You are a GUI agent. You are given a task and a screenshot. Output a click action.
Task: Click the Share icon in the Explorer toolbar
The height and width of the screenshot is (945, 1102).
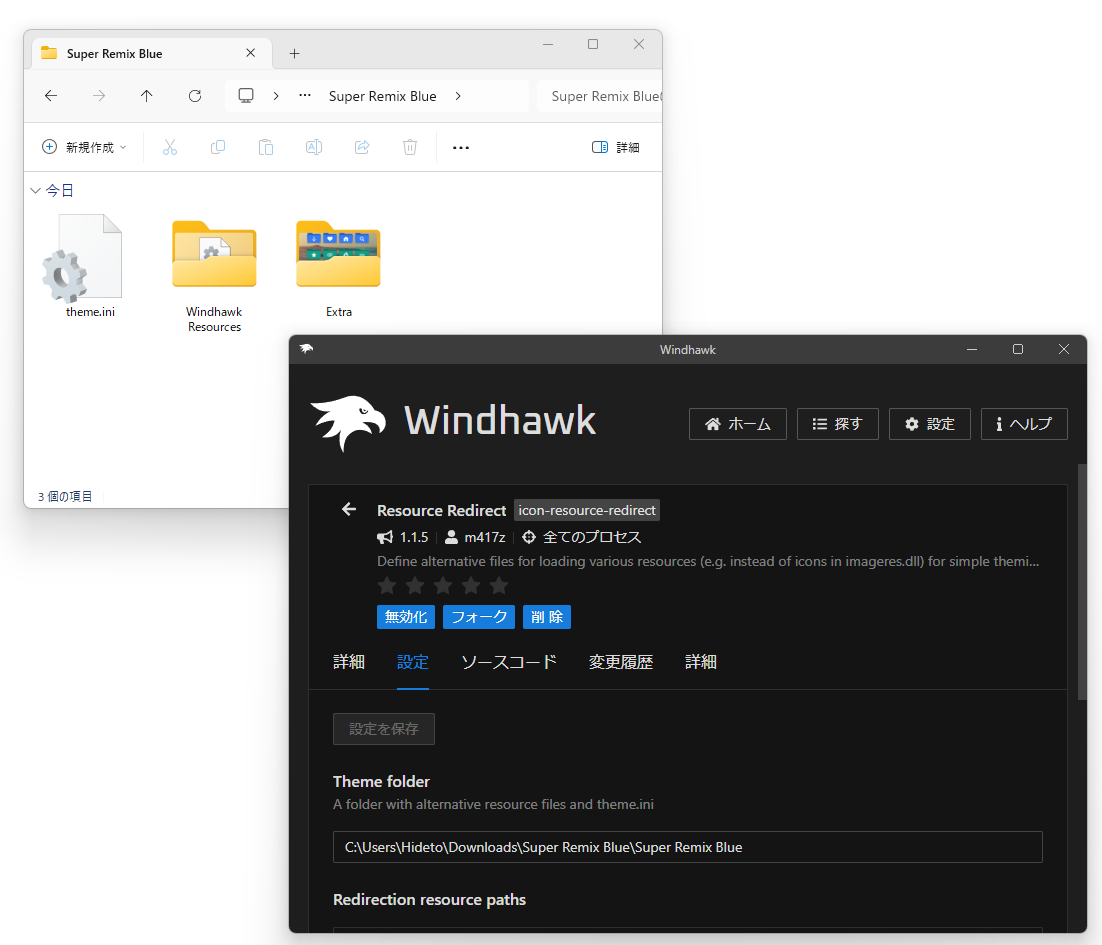pos(362,147)
